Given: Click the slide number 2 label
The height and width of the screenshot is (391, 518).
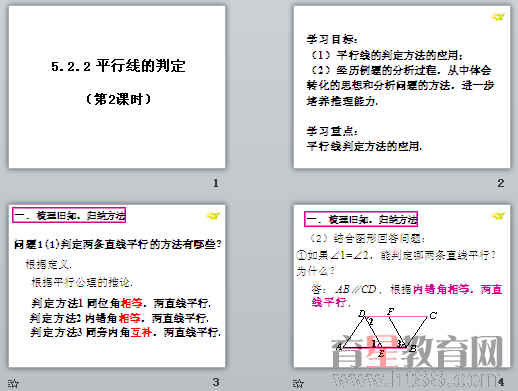Looking at the screenshot, I should (x=500, y=183).
